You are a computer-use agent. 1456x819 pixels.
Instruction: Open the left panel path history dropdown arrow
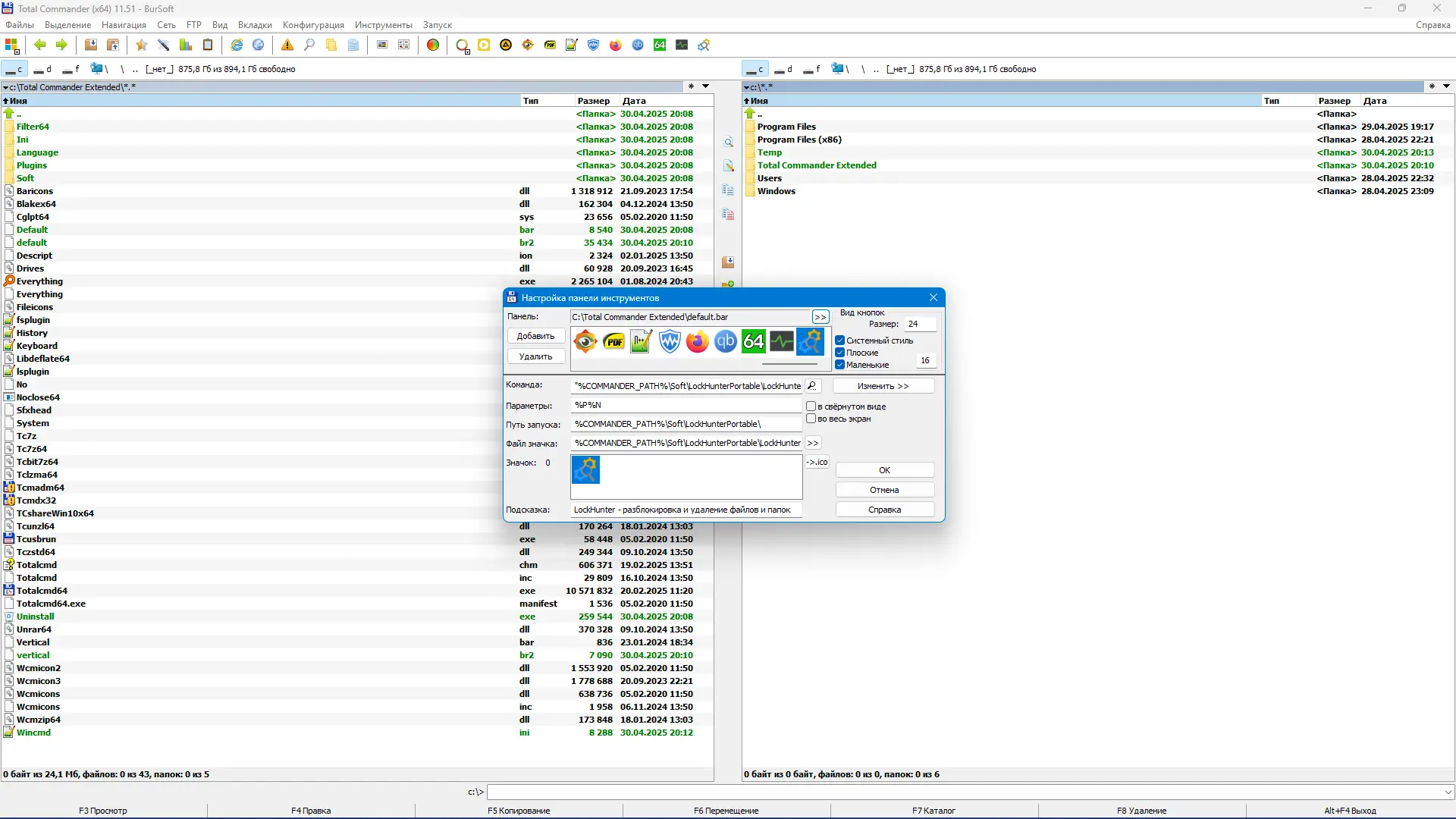click(706, 86)
